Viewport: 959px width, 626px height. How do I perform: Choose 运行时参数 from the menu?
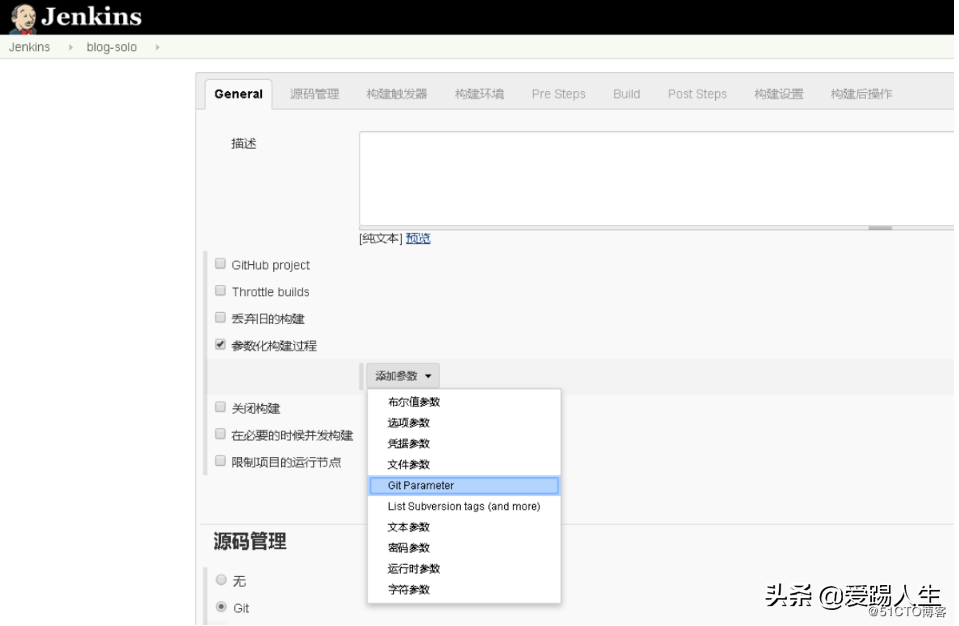point(464,569)
